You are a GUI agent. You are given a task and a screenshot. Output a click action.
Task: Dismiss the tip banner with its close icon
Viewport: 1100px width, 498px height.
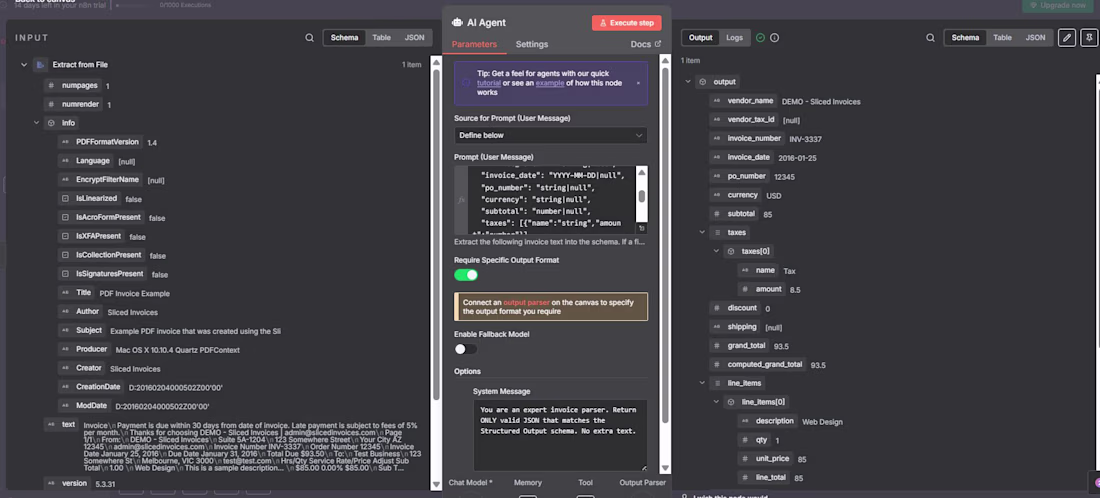point(638,83)
